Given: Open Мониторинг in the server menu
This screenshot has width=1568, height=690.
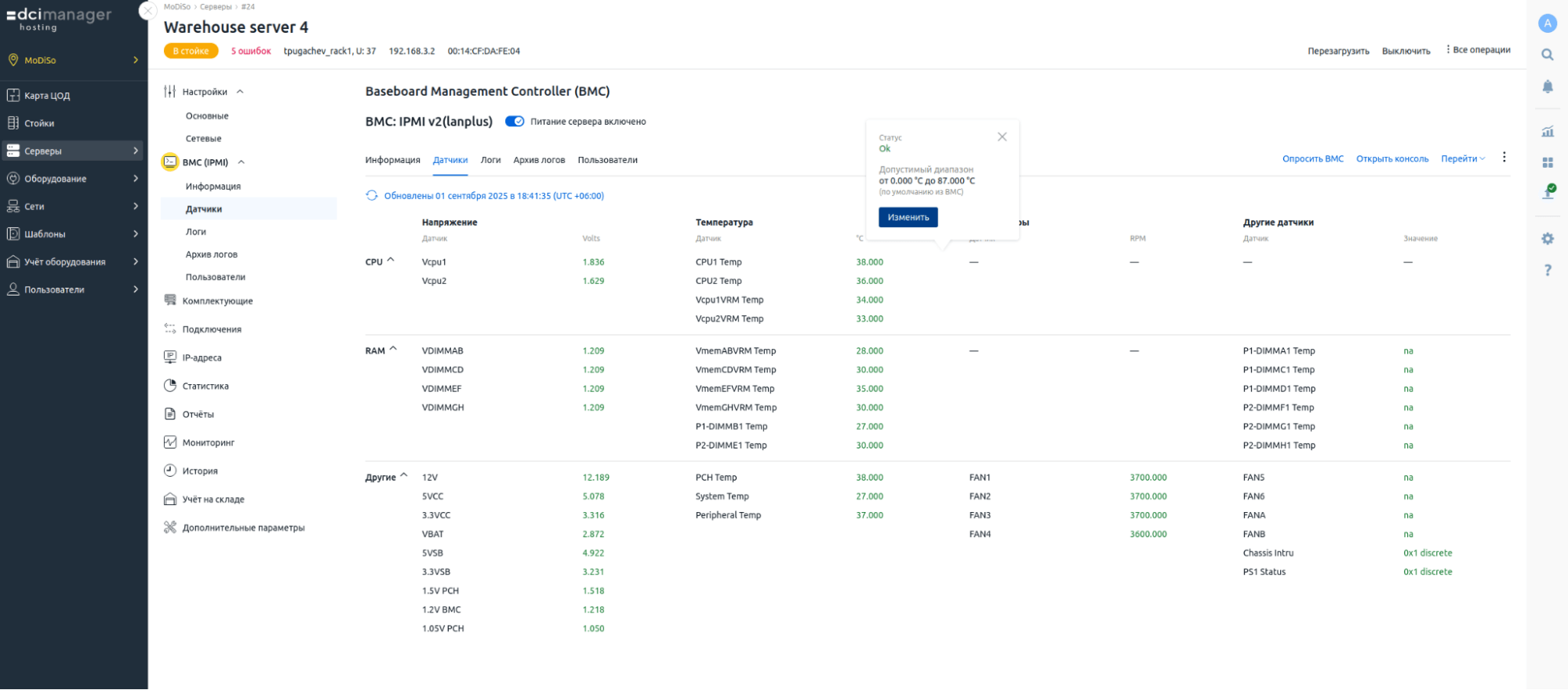Looking at the screenshot, I should (208, 443).
